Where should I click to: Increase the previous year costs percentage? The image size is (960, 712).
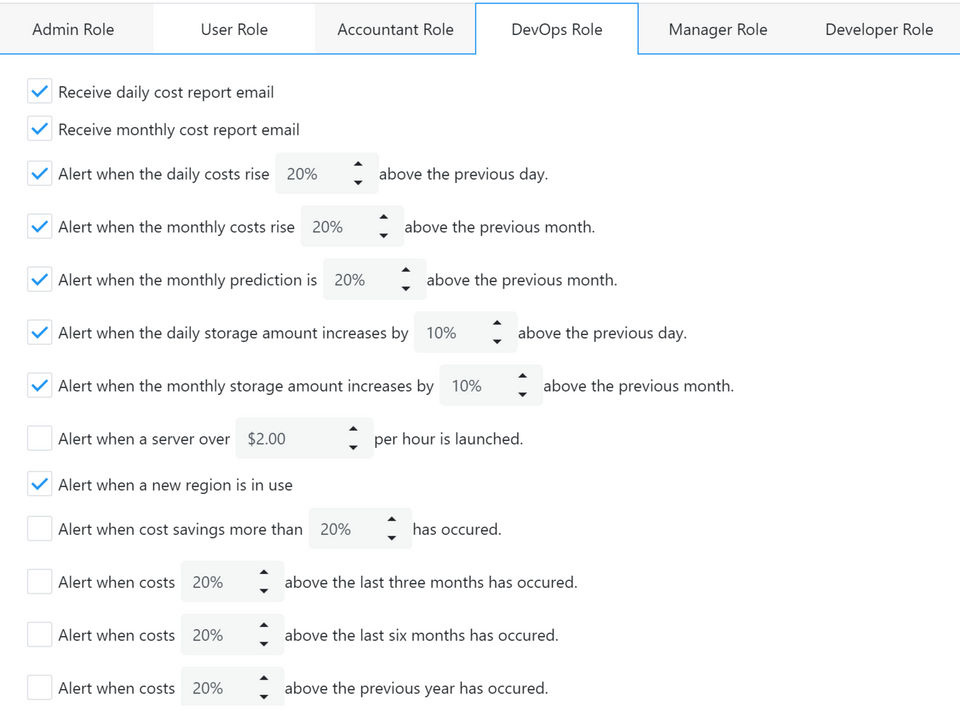[264, 678]
